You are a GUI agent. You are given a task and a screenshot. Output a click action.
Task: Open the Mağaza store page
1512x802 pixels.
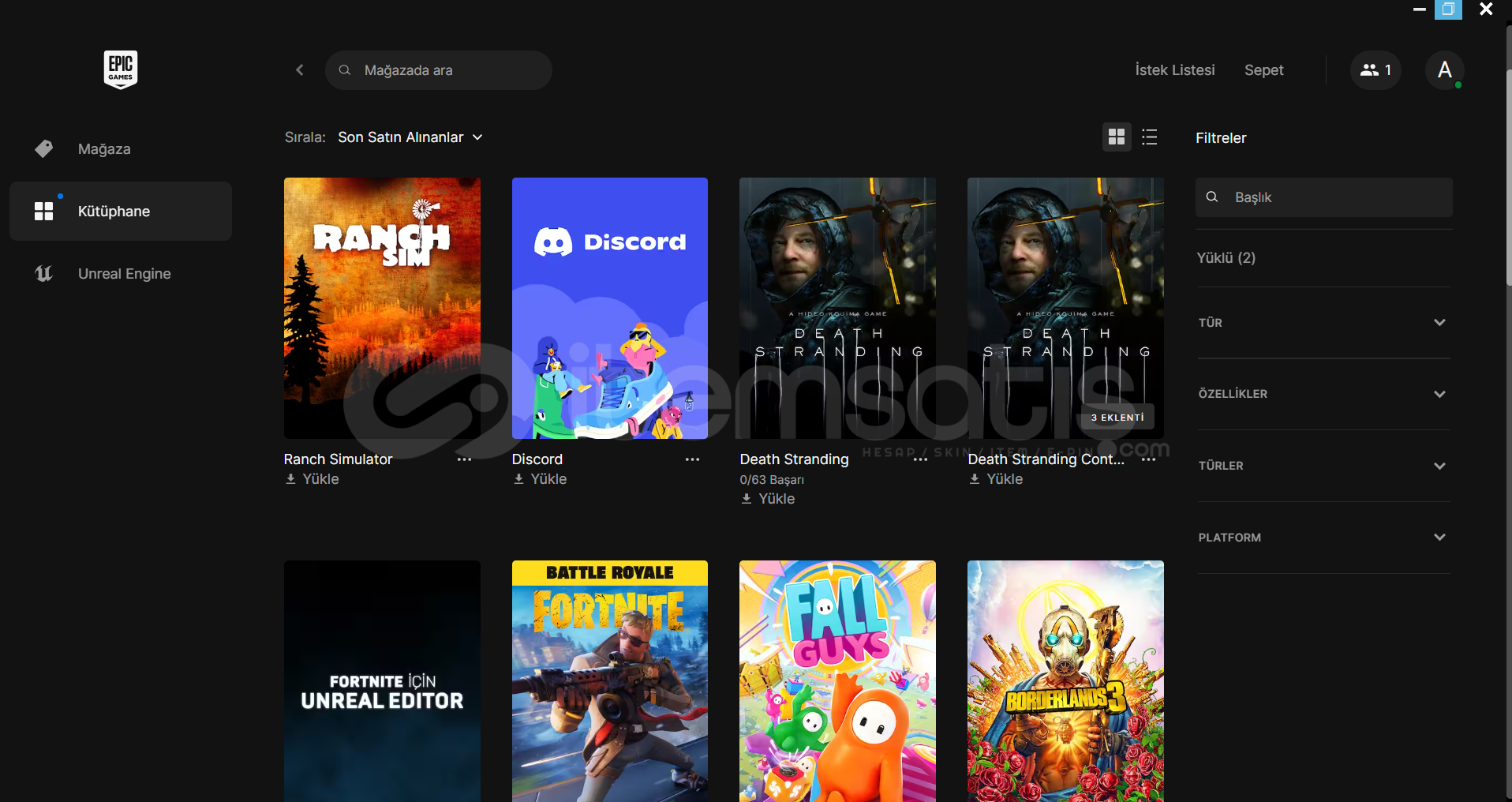(x=121, y=149)
